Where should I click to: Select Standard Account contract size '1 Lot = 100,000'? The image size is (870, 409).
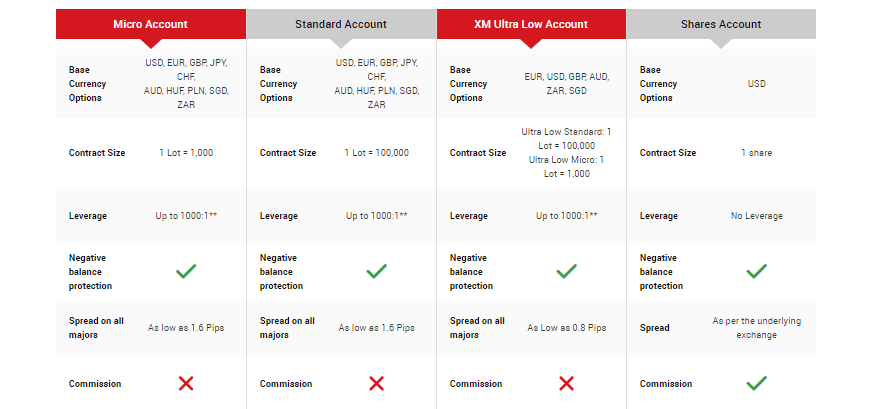click(x=376, y=153)
